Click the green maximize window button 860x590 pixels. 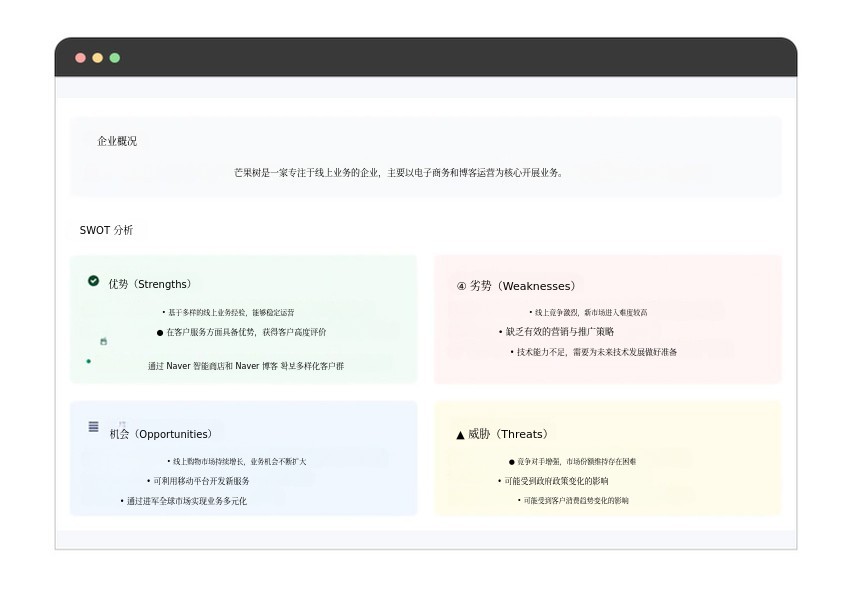(x=114, y=58)
